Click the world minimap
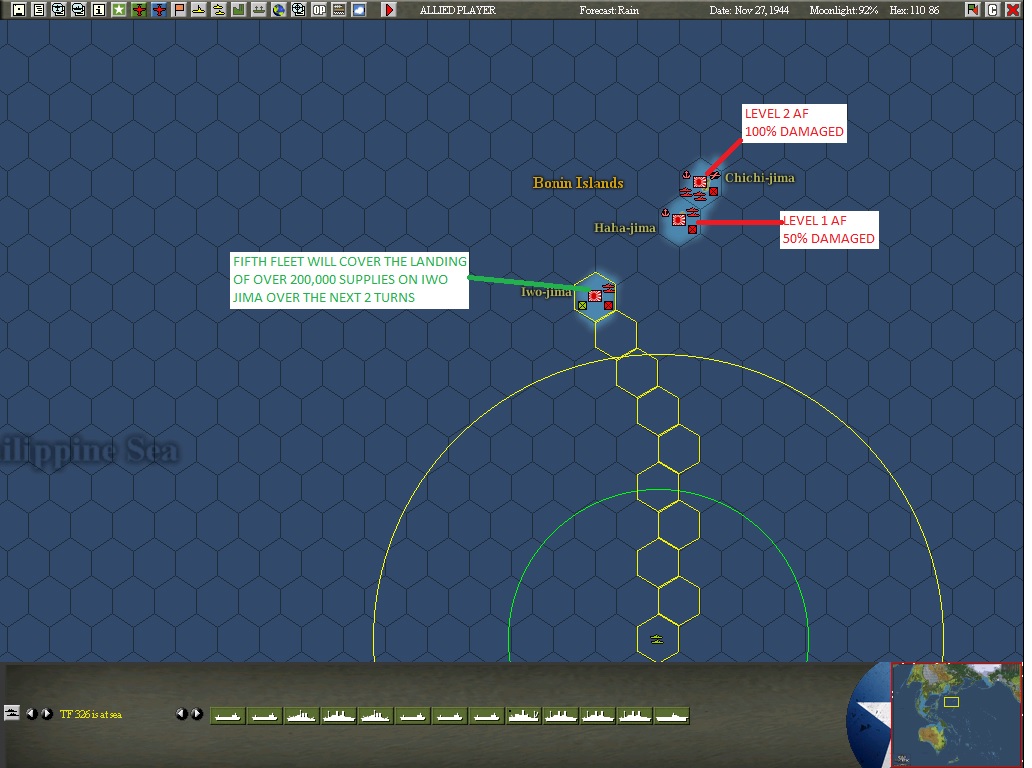 pyautogui.click(x=956, y=714)
